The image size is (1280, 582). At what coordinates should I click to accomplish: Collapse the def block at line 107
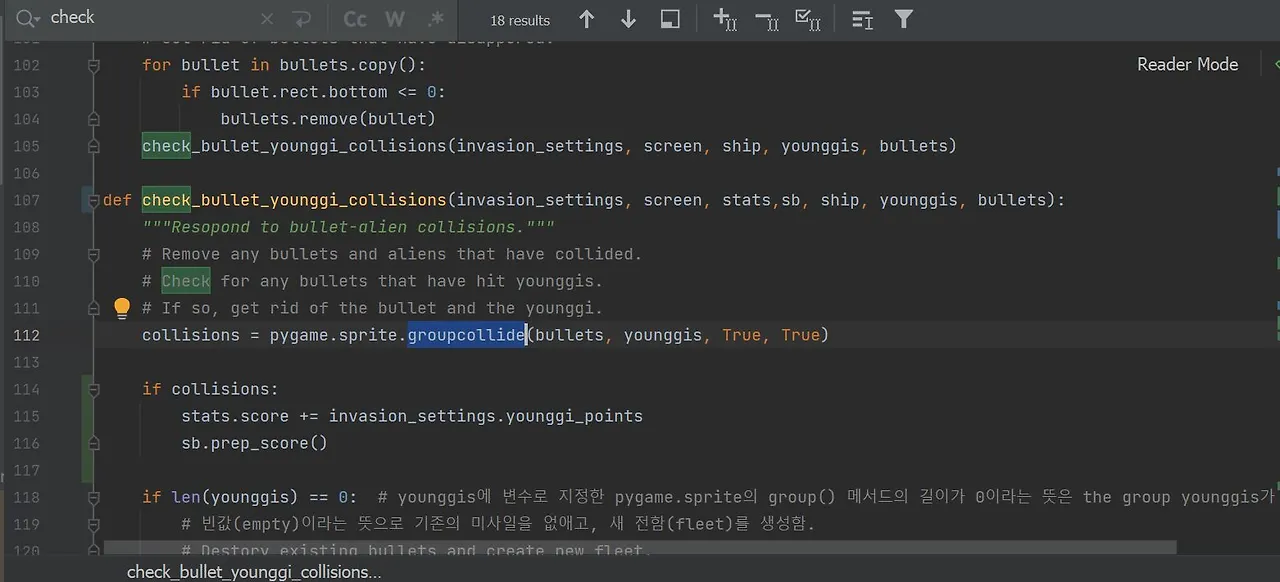coord(94,200)
